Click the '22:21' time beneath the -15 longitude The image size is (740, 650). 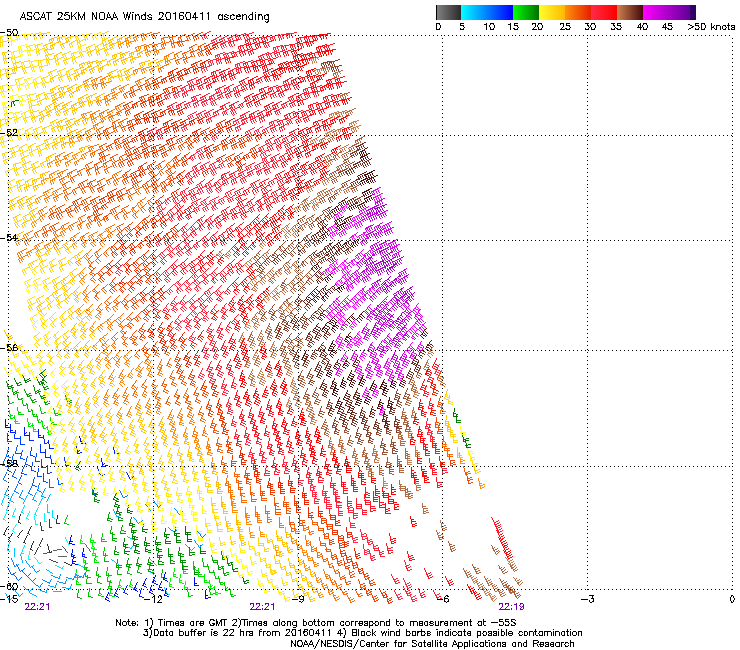(x=37, y=607)
